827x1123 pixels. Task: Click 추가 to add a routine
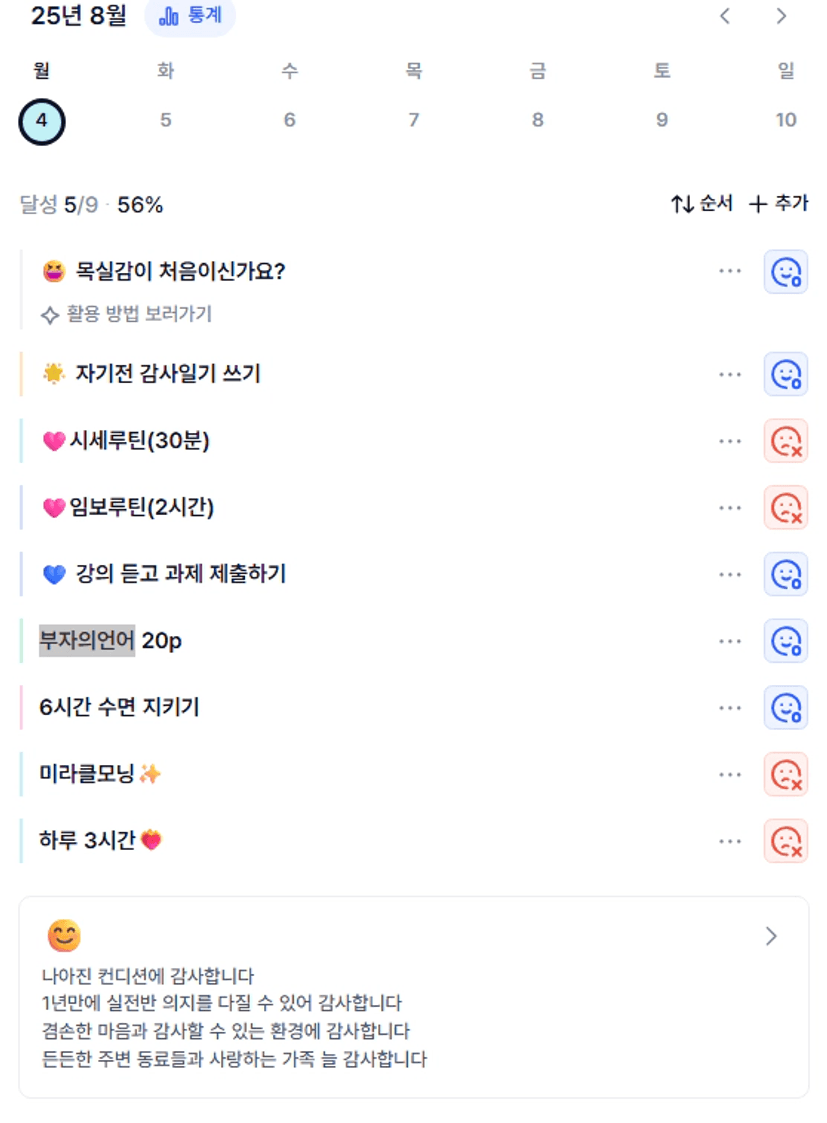click(x=778, y=204)
